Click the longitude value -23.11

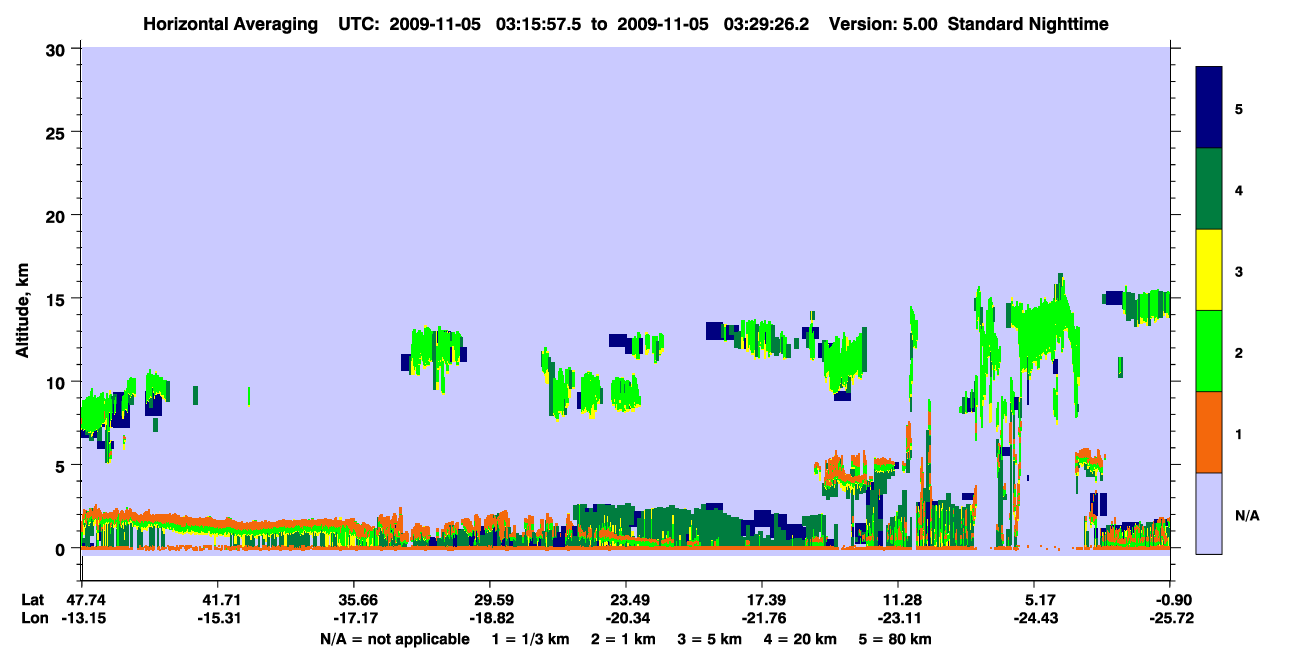(898, 618)
